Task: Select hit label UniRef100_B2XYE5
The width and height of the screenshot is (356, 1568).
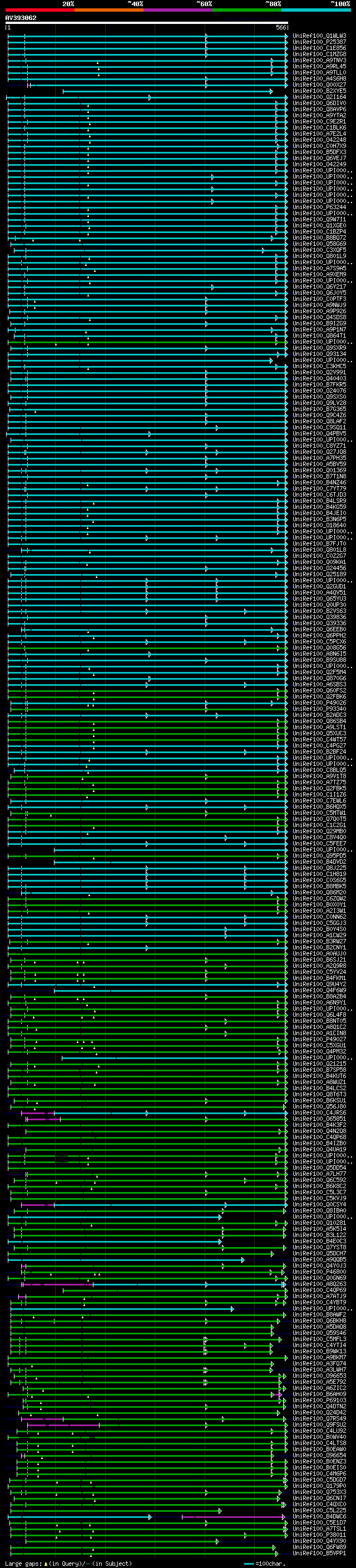Action: pos(319,91)
